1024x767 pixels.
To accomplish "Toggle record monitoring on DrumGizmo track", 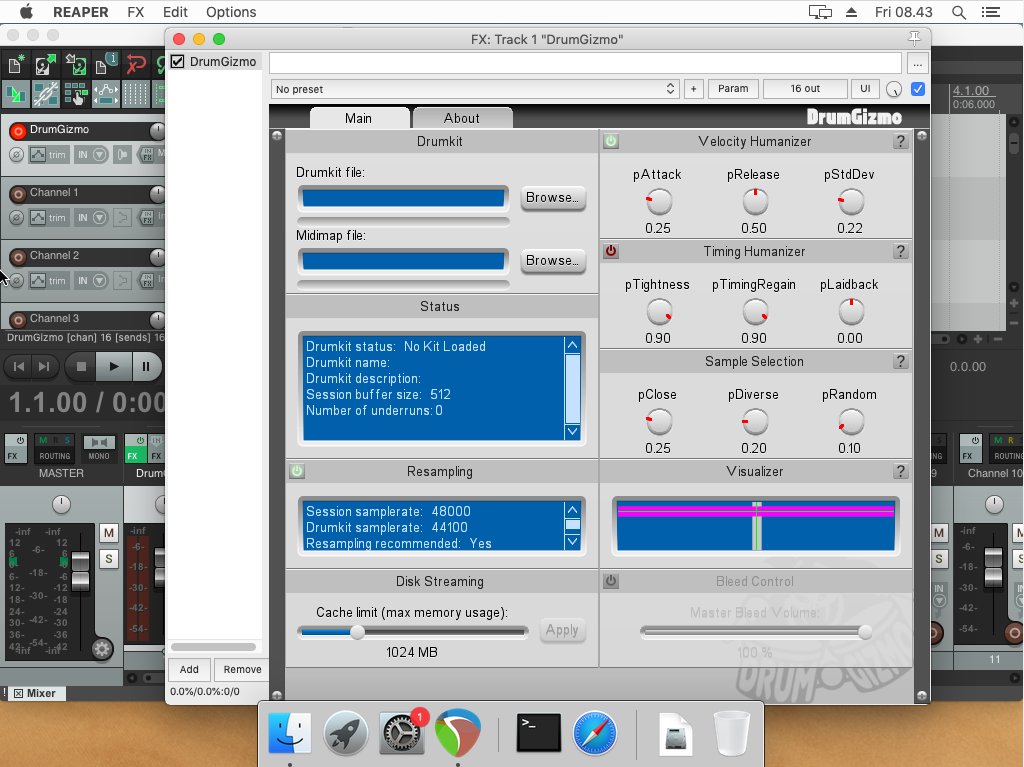I will click(122, 155).
